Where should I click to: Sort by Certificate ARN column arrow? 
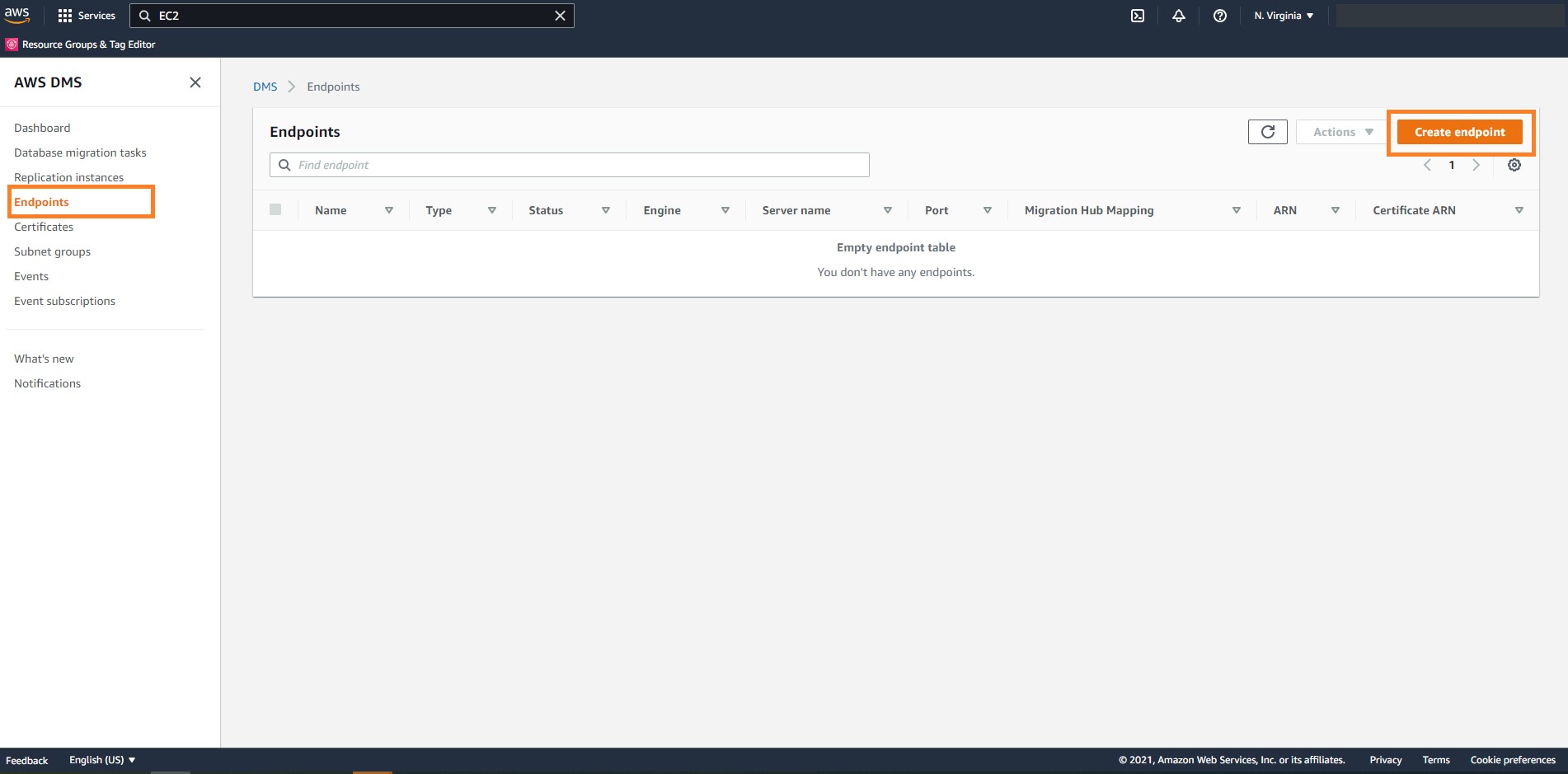1519,210
